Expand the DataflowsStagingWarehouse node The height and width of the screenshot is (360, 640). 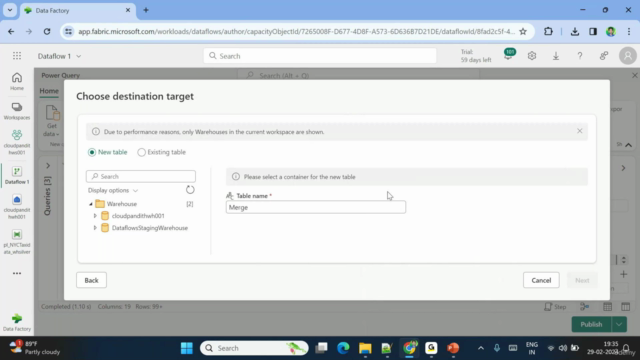95,228
